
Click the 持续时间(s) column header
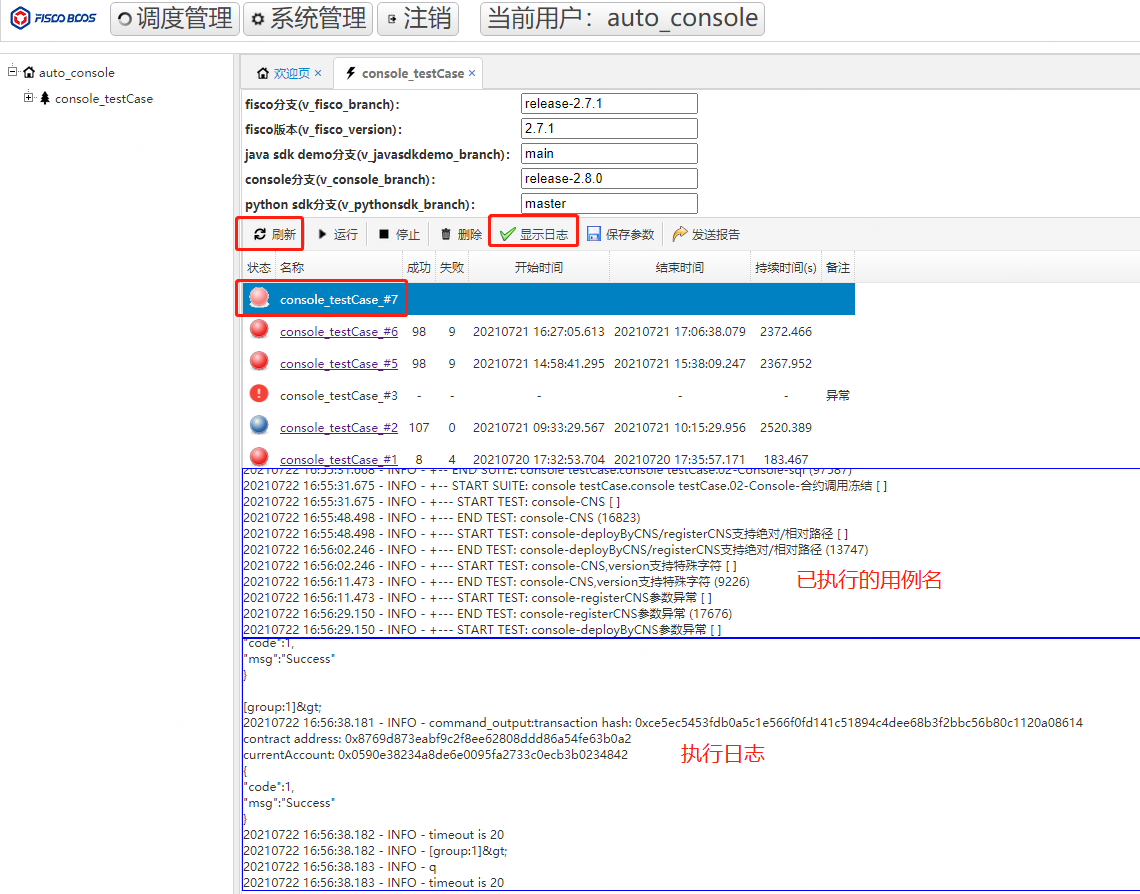[x=786, y=267]
